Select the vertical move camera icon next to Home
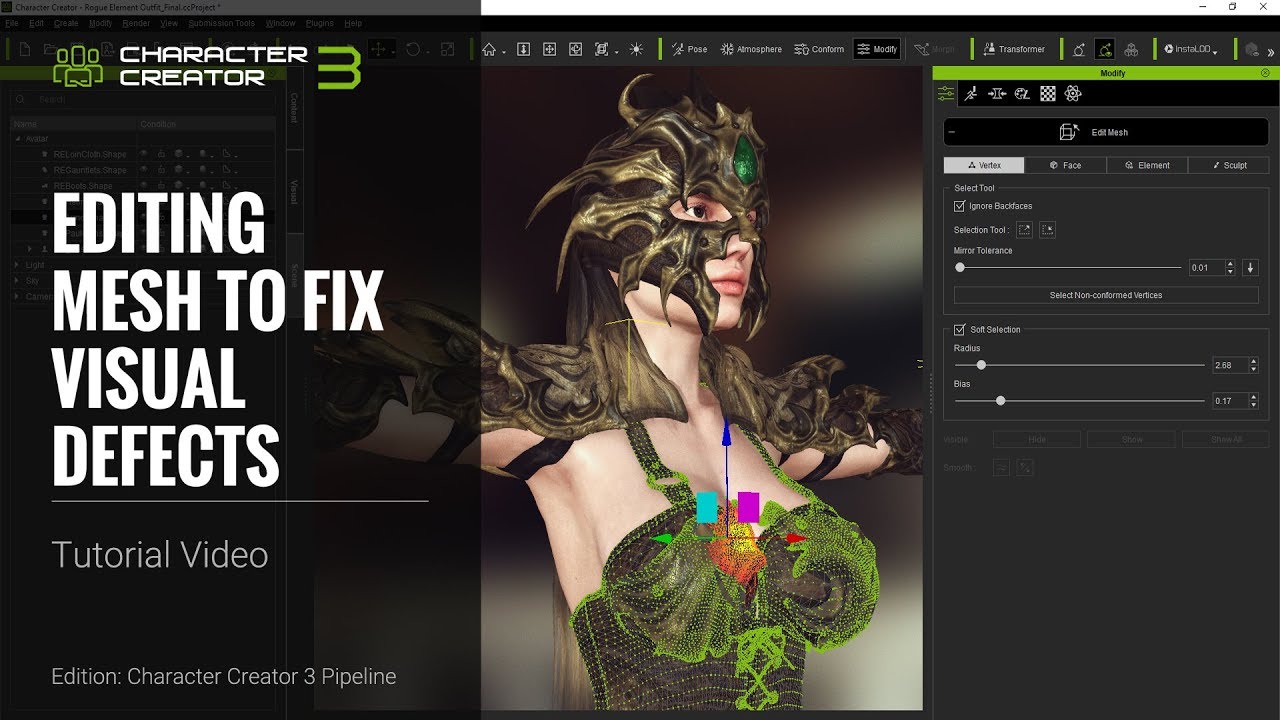 coord(523,49)
